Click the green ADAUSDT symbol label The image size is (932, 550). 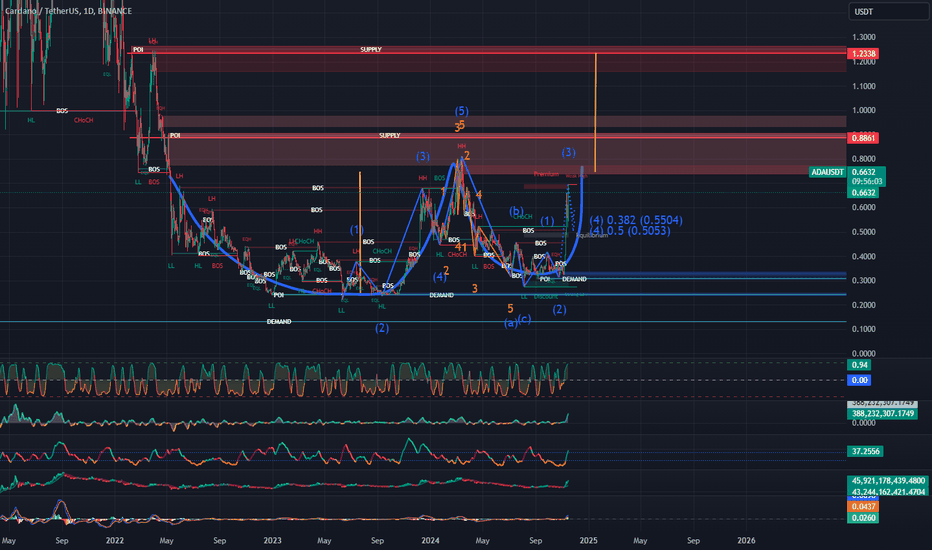tap(827, 172)
